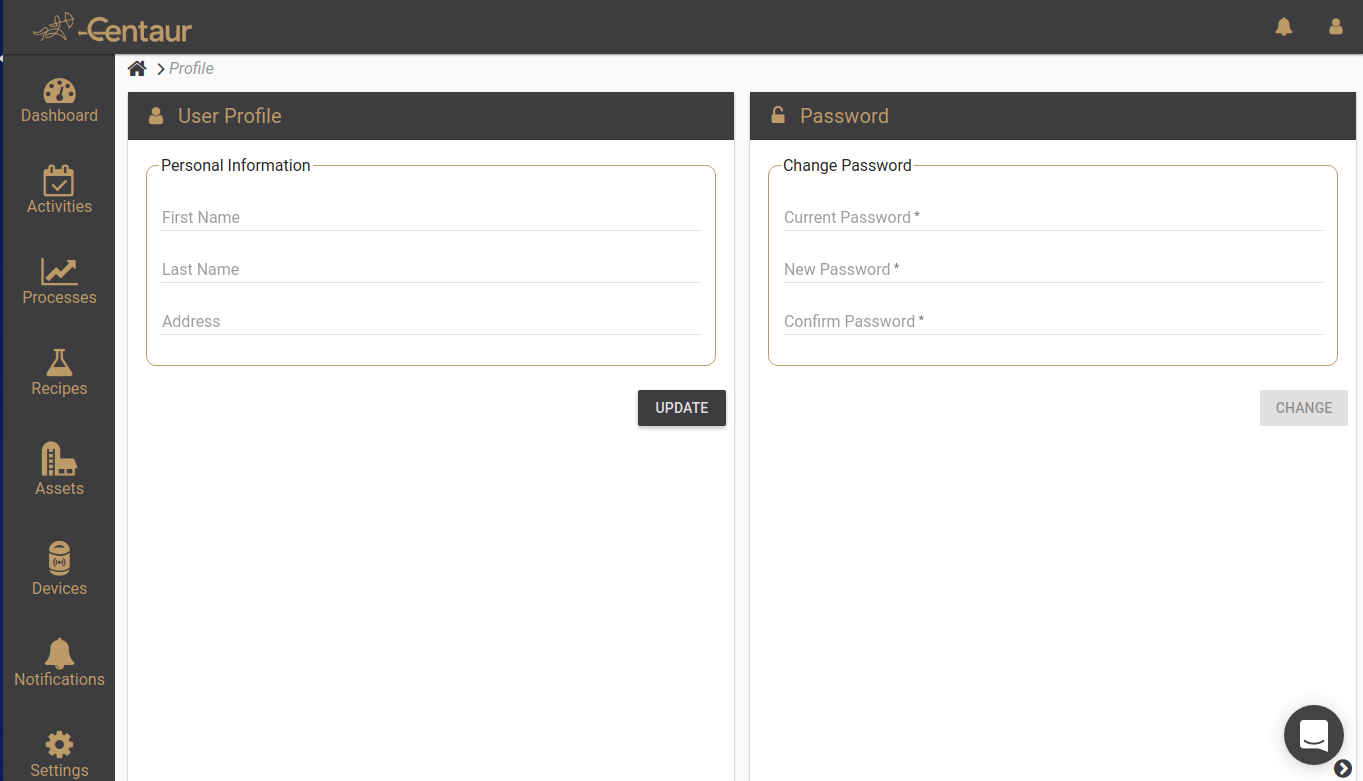Open Notifications bell in sidebar

pos(59,653)
